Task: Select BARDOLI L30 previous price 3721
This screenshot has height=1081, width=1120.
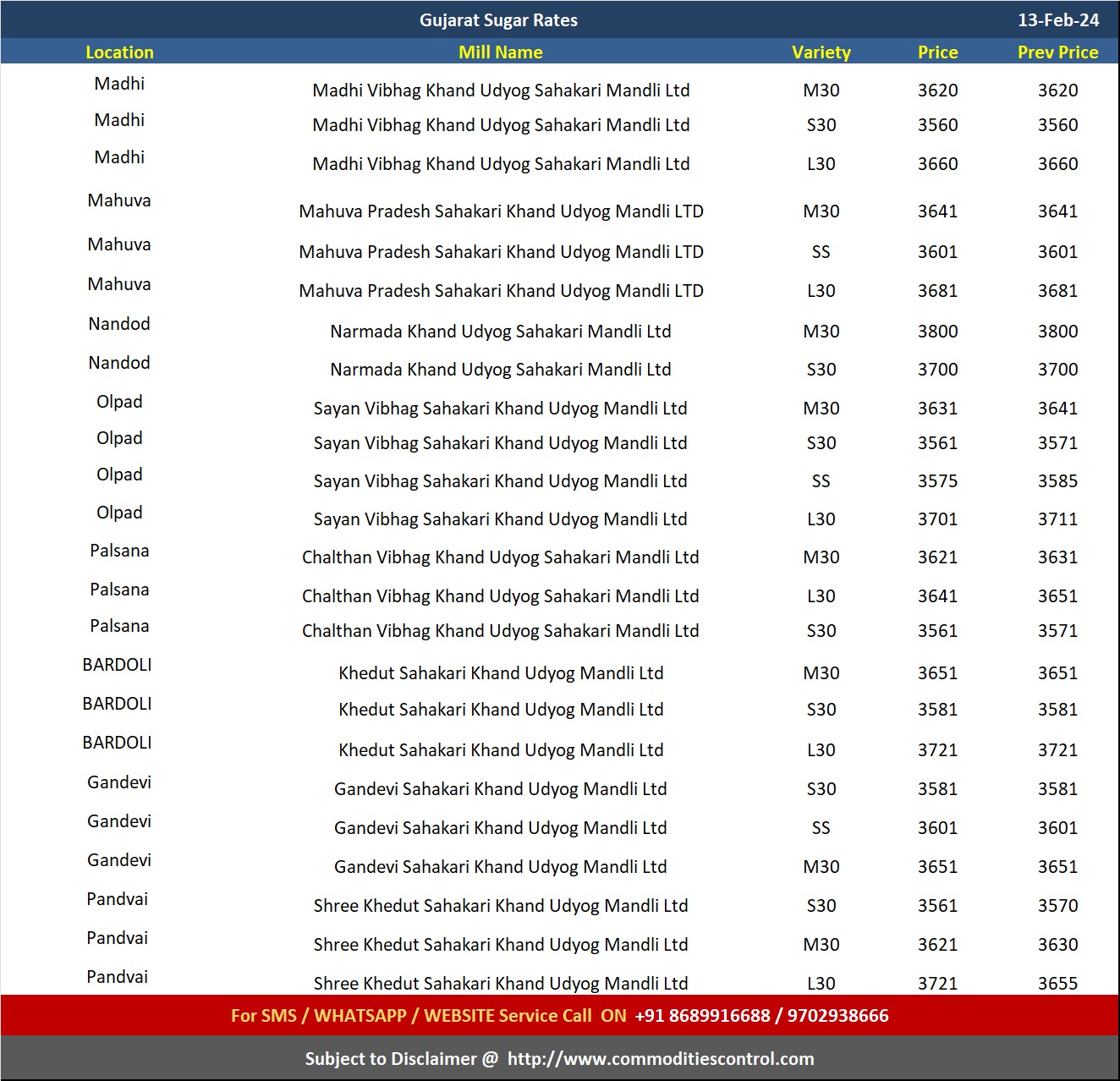Action: coord(1058,750)
